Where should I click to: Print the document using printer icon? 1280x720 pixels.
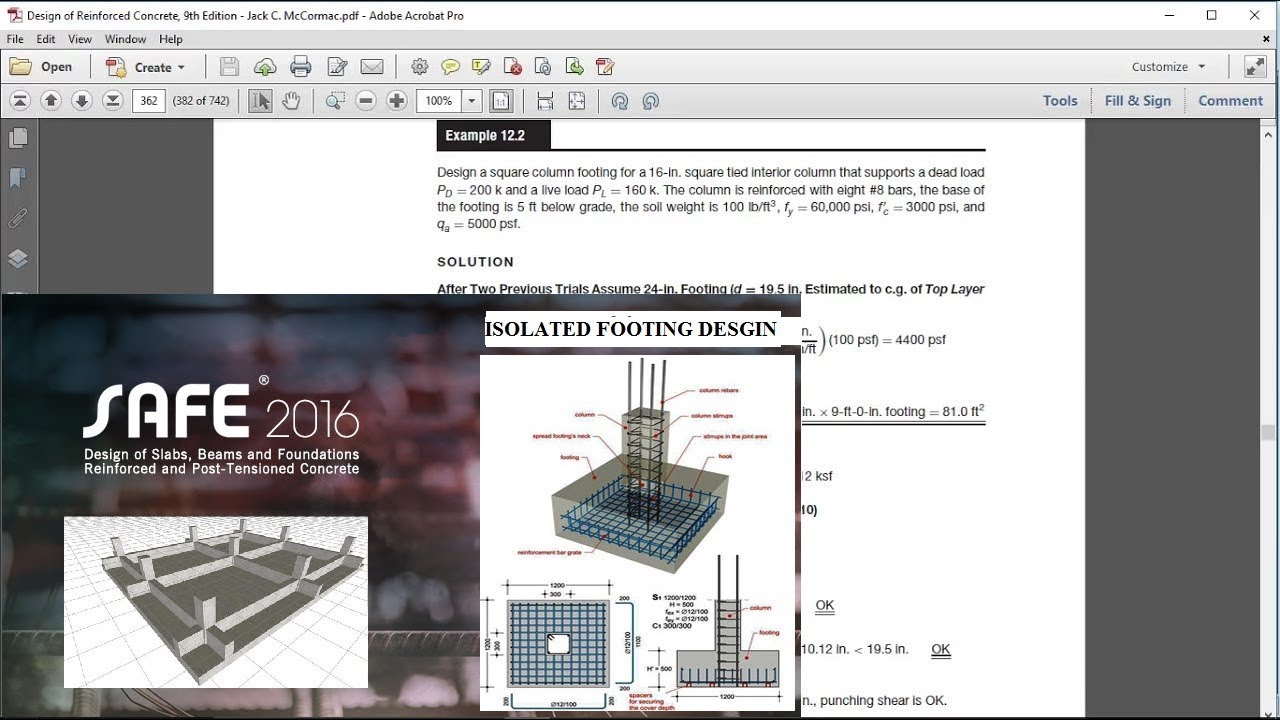click(301, 67)
